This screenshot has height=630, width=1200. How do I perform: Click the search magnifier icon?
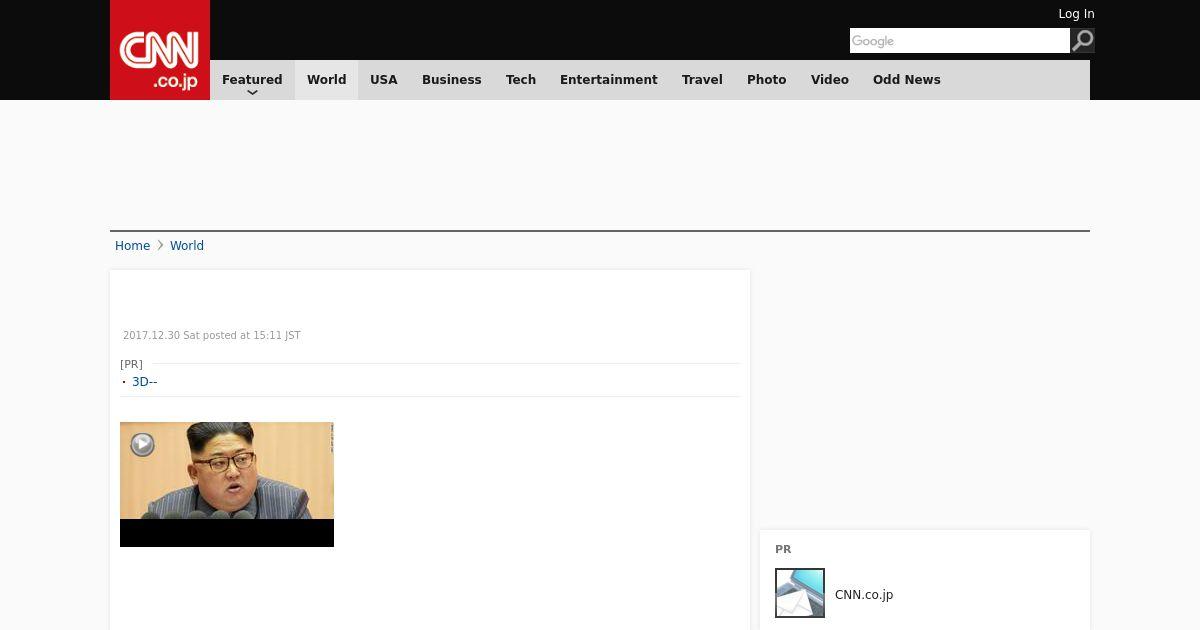1083,41
